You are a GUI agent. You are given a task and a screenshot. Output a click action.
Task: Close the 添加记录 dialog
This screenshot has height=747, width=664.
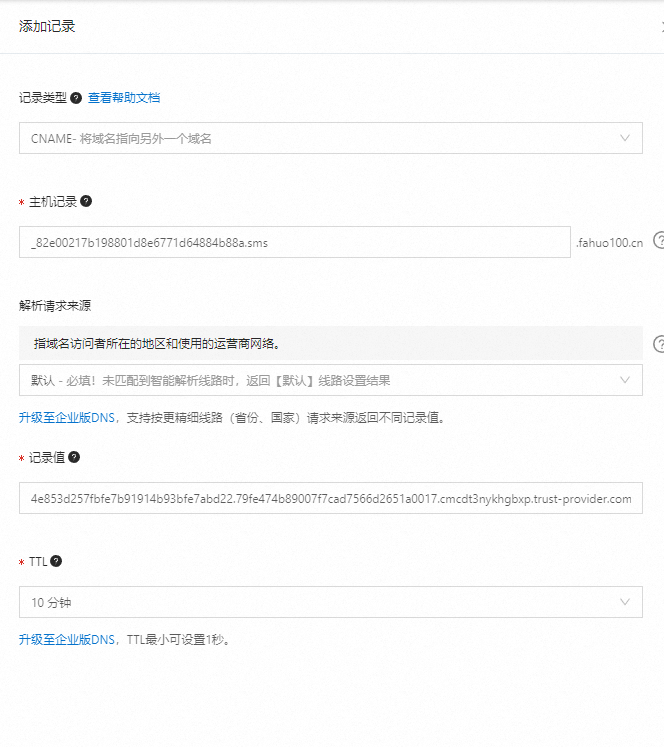pos(660,26)
